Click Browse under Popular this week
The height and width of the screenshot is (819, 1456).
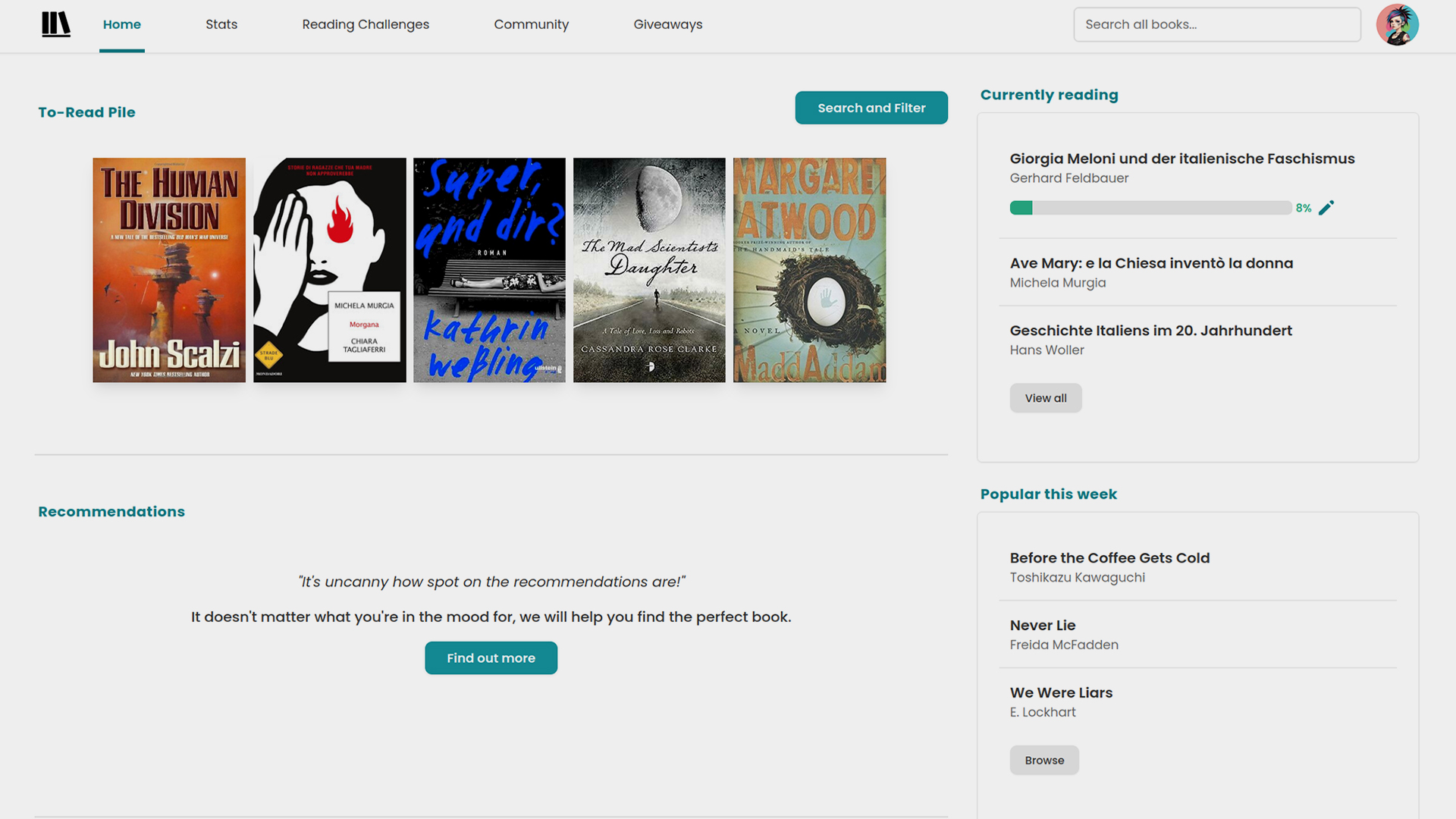pyautogui.click(x=1044, y=760)
